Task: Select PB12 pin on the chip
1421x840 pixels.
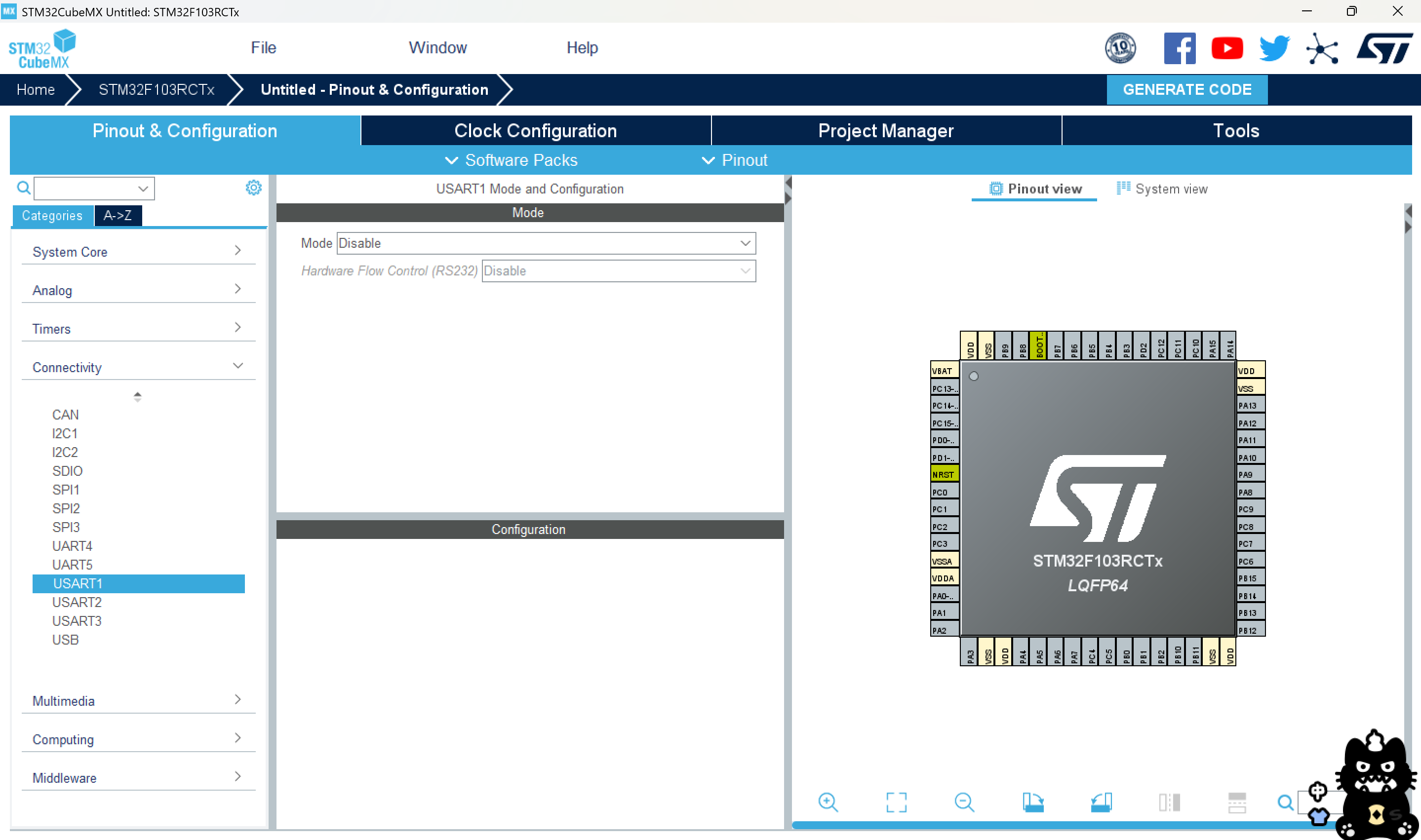Action: [1251, 630]
